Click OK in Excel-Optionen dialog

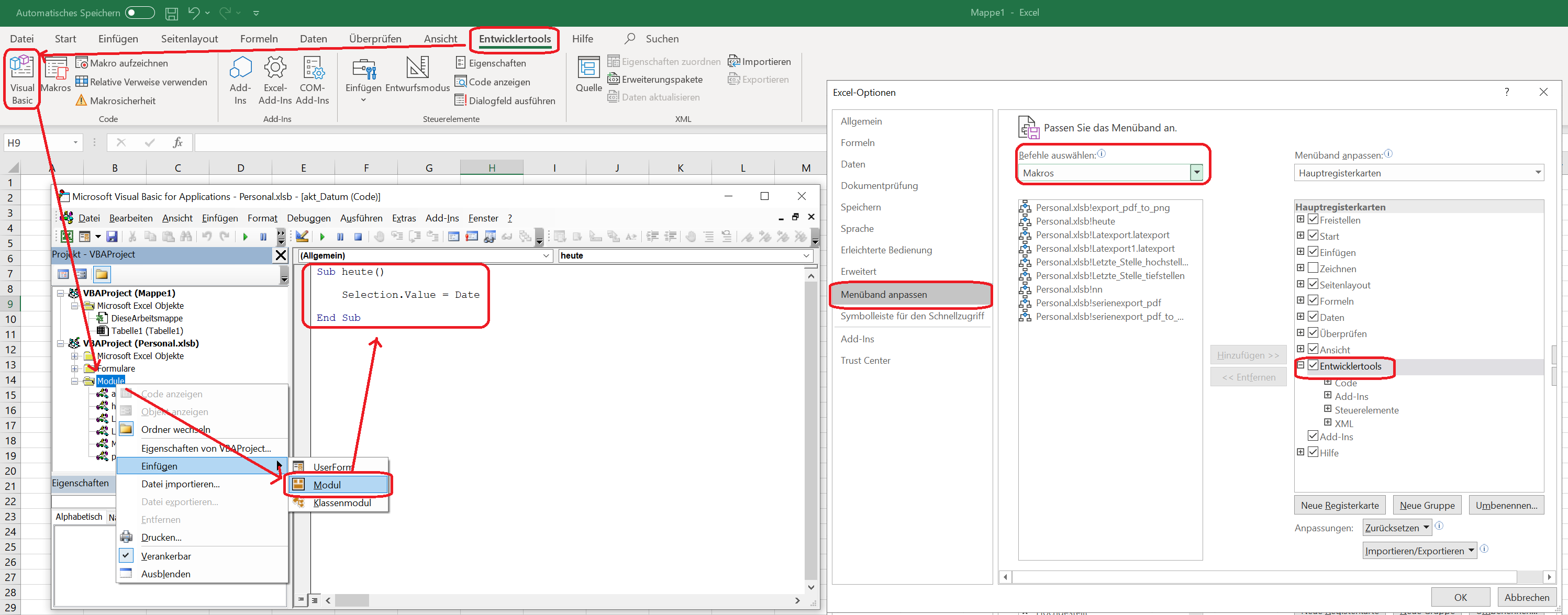point(1460,597)
